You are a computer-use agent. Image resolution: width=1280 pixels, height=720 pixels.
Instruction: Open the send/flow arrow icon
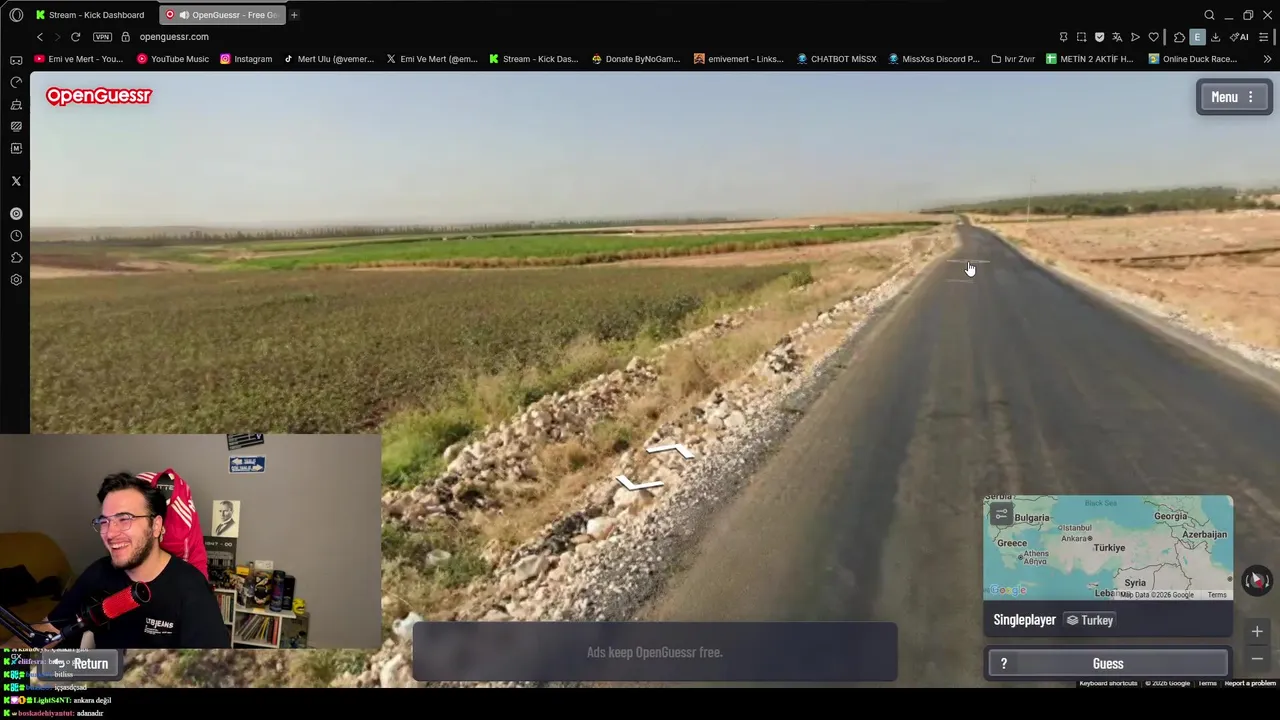pos(1135,37)
